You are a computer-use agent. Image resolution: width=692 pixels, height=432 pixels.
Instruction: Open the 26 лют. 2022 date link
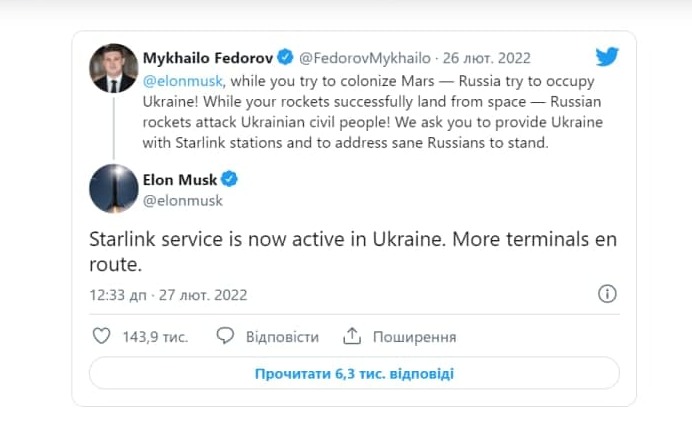487,58
